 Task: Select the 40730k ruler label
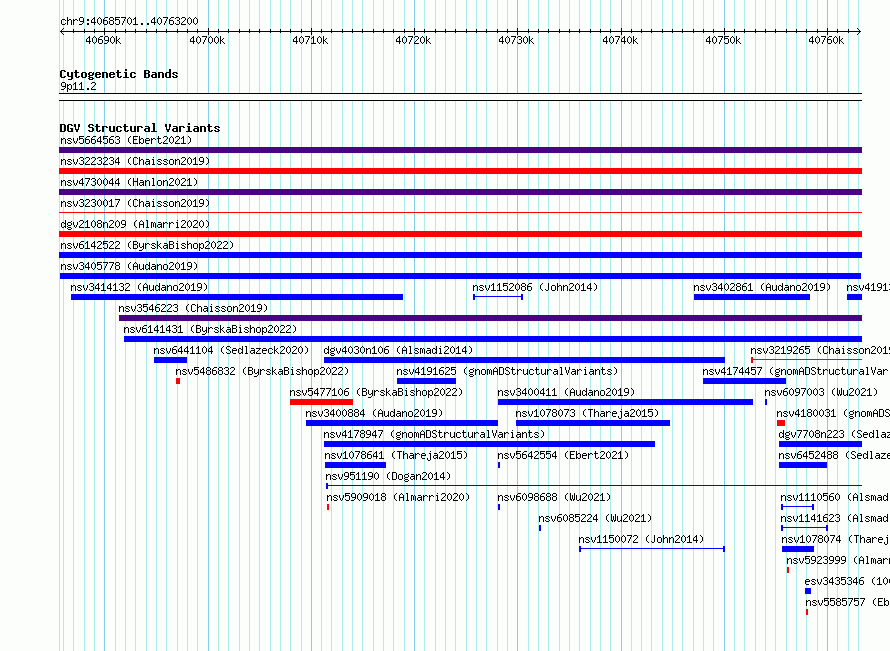pyautogui.click(x=516, y=40)
